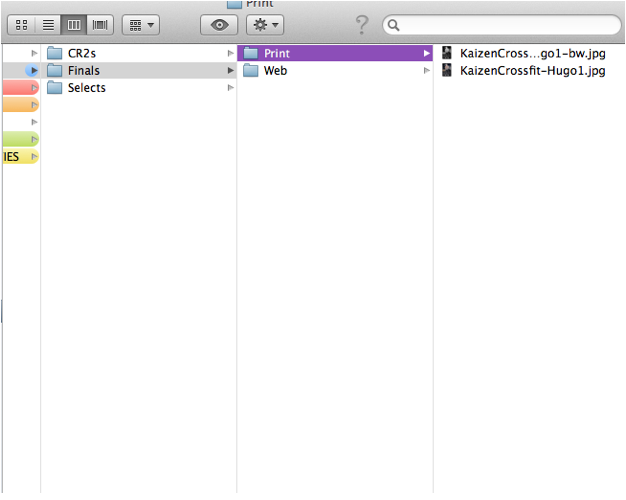Select the KaizenCrossfit-Hugo1.jpg file

click(x=531, y=71)
